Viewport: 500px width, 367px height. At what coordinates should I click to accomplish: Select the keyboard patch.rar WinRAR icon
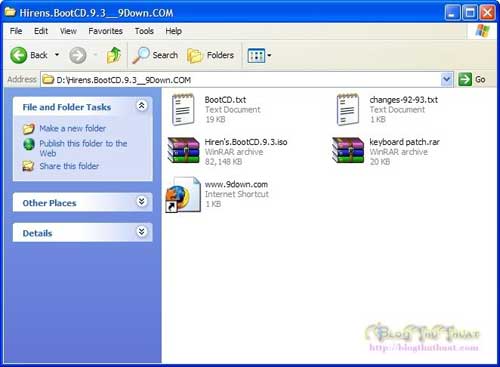click(x=348, y=150)
